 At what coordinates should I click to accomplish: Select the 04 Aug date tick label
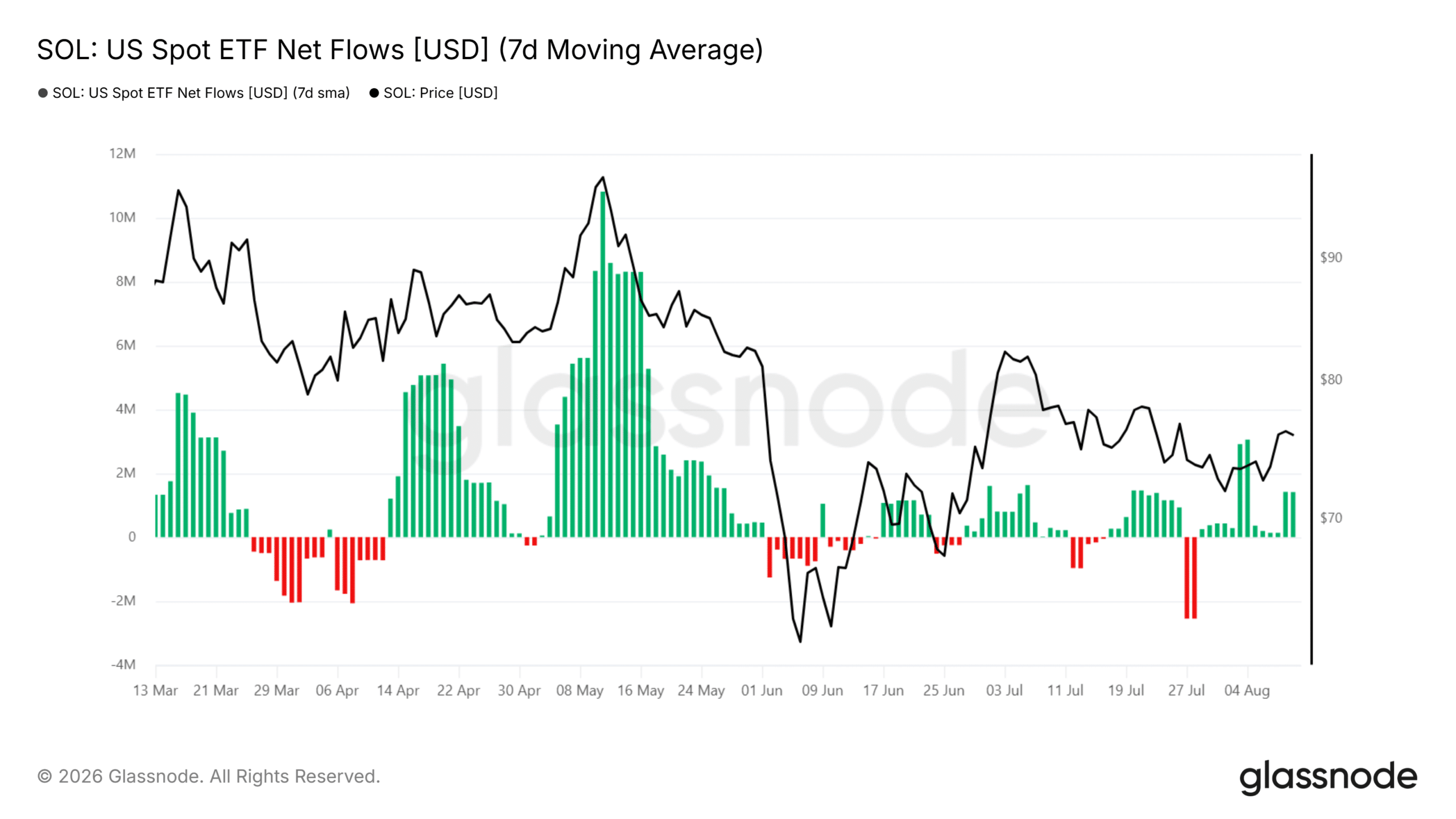tap(1247, 690)
